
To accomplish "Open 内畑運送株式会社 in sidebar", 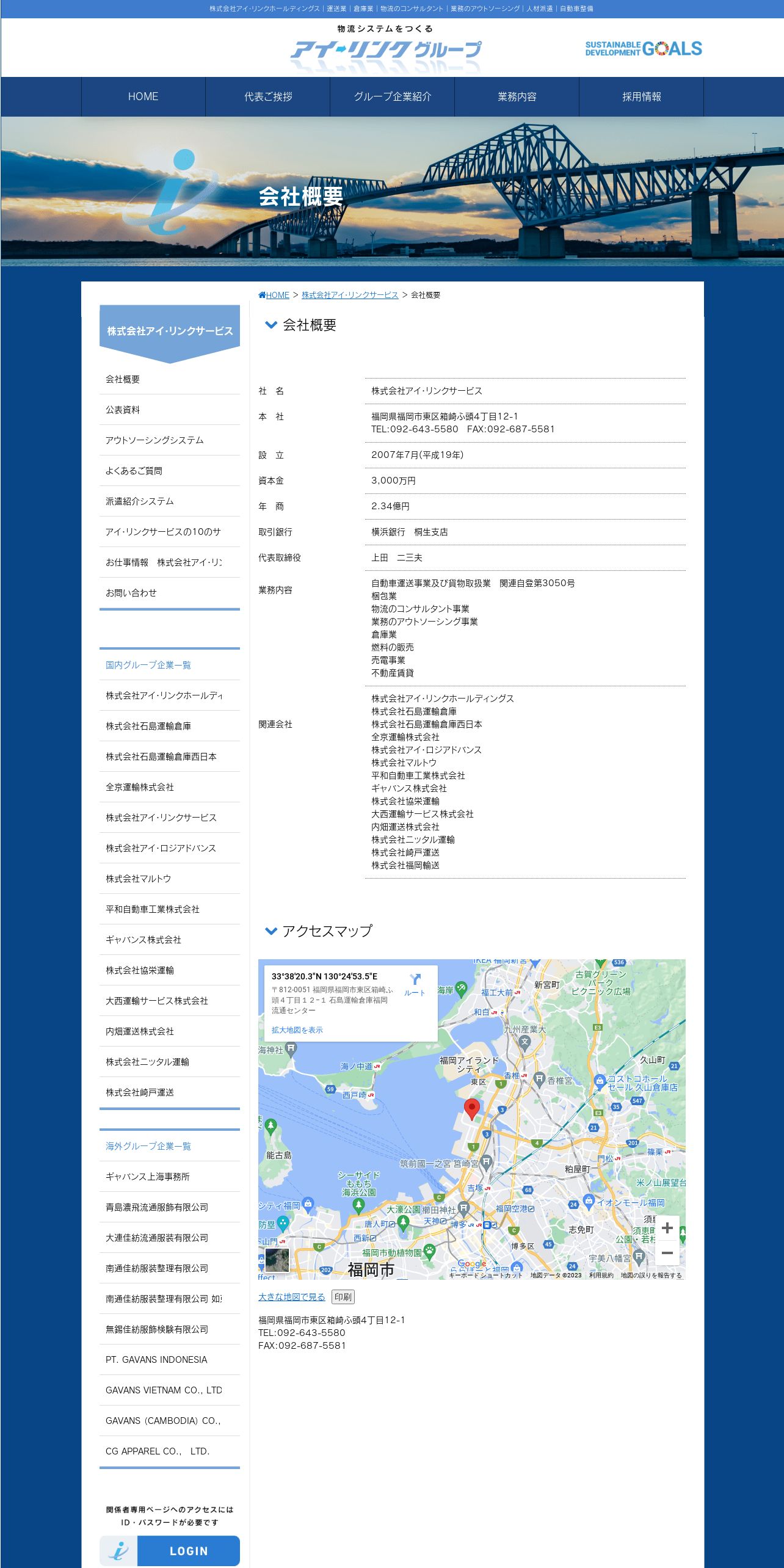I will [170, 1031].
